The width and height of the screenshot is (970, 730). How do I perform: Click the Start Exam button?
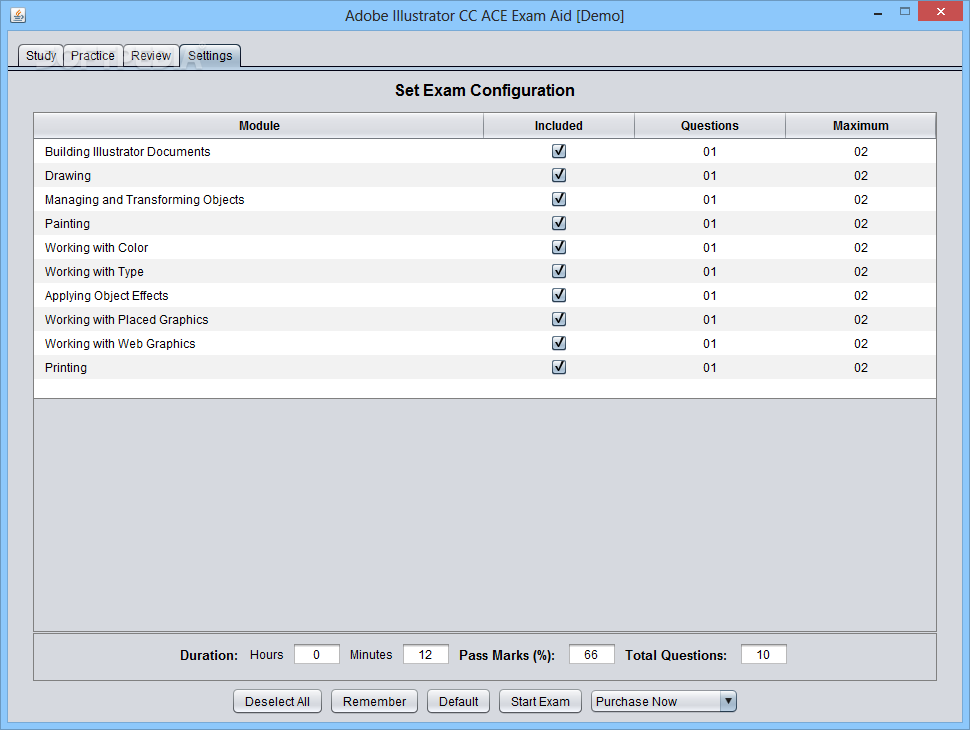pyautogui.click(x=540, y=702)
